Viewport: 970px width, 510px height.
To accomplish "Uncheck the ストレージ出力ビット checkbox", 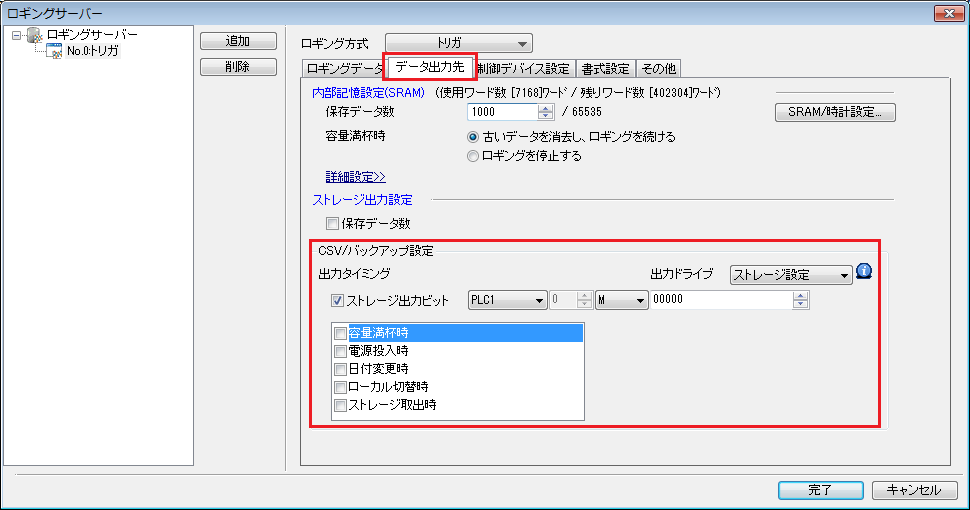I will pyautogui.click(x=337, y=300).
